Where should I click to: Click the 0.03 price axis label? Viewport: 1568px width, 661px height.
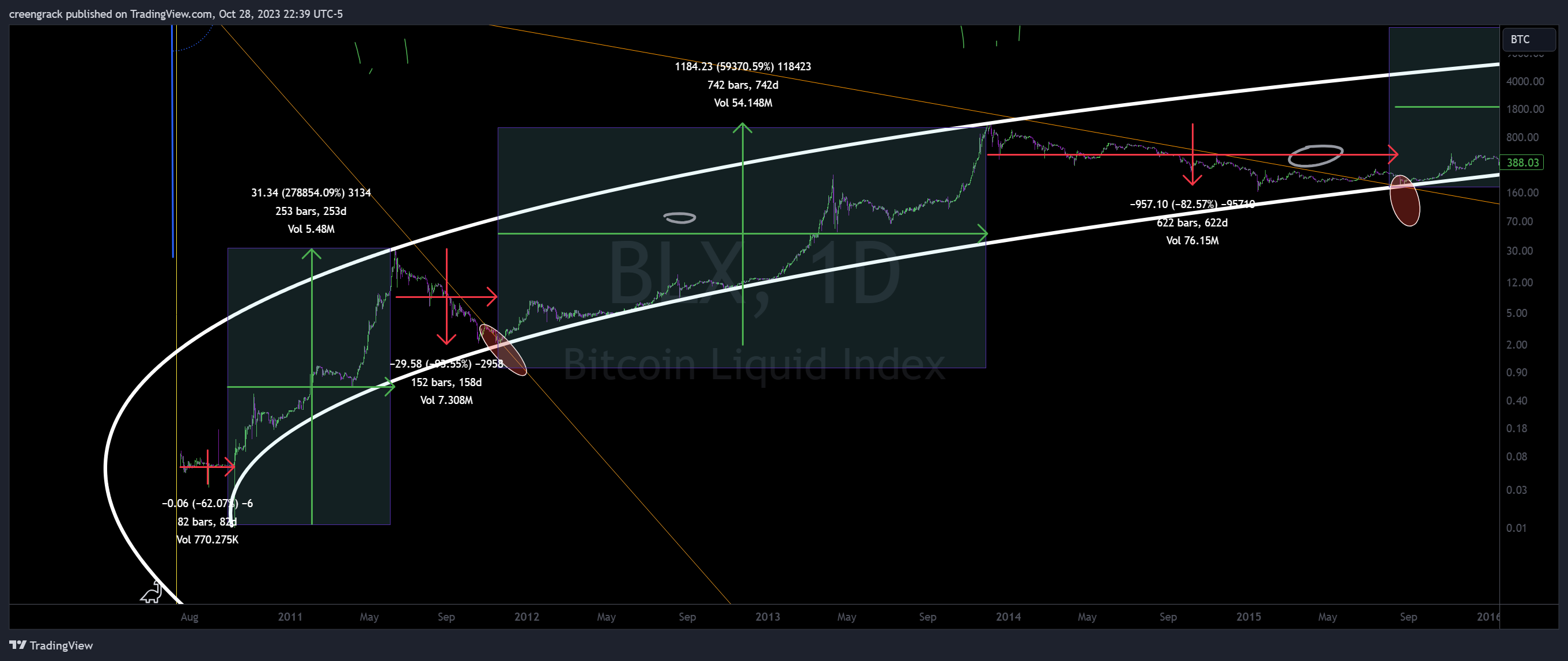[x=1517, y=490]
